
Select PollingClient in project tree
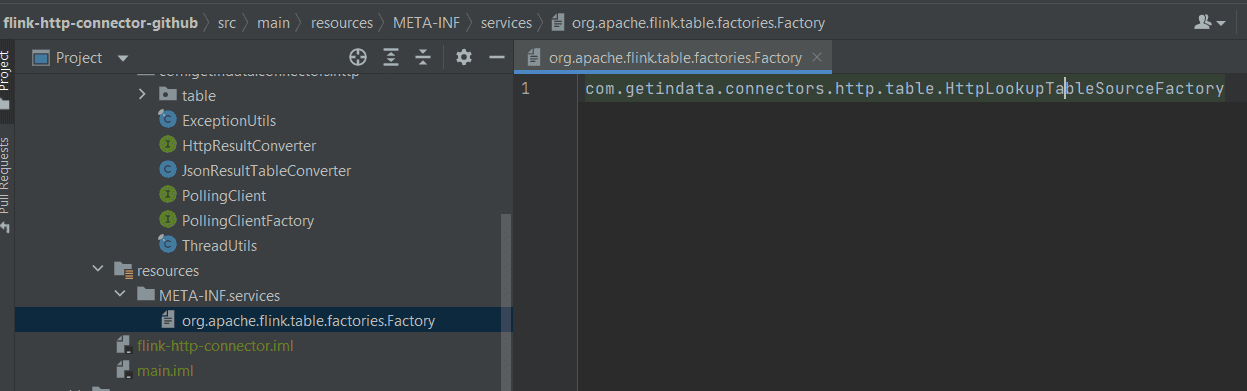224,195
